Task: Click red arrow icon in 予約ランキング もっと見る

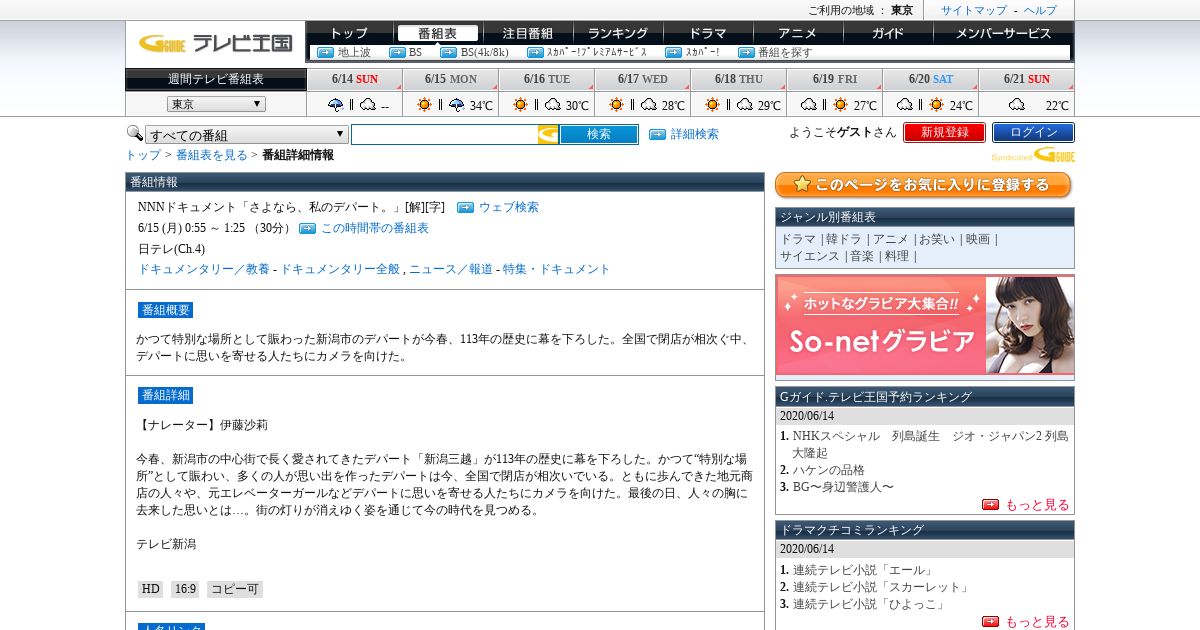Action: point(990,505)
